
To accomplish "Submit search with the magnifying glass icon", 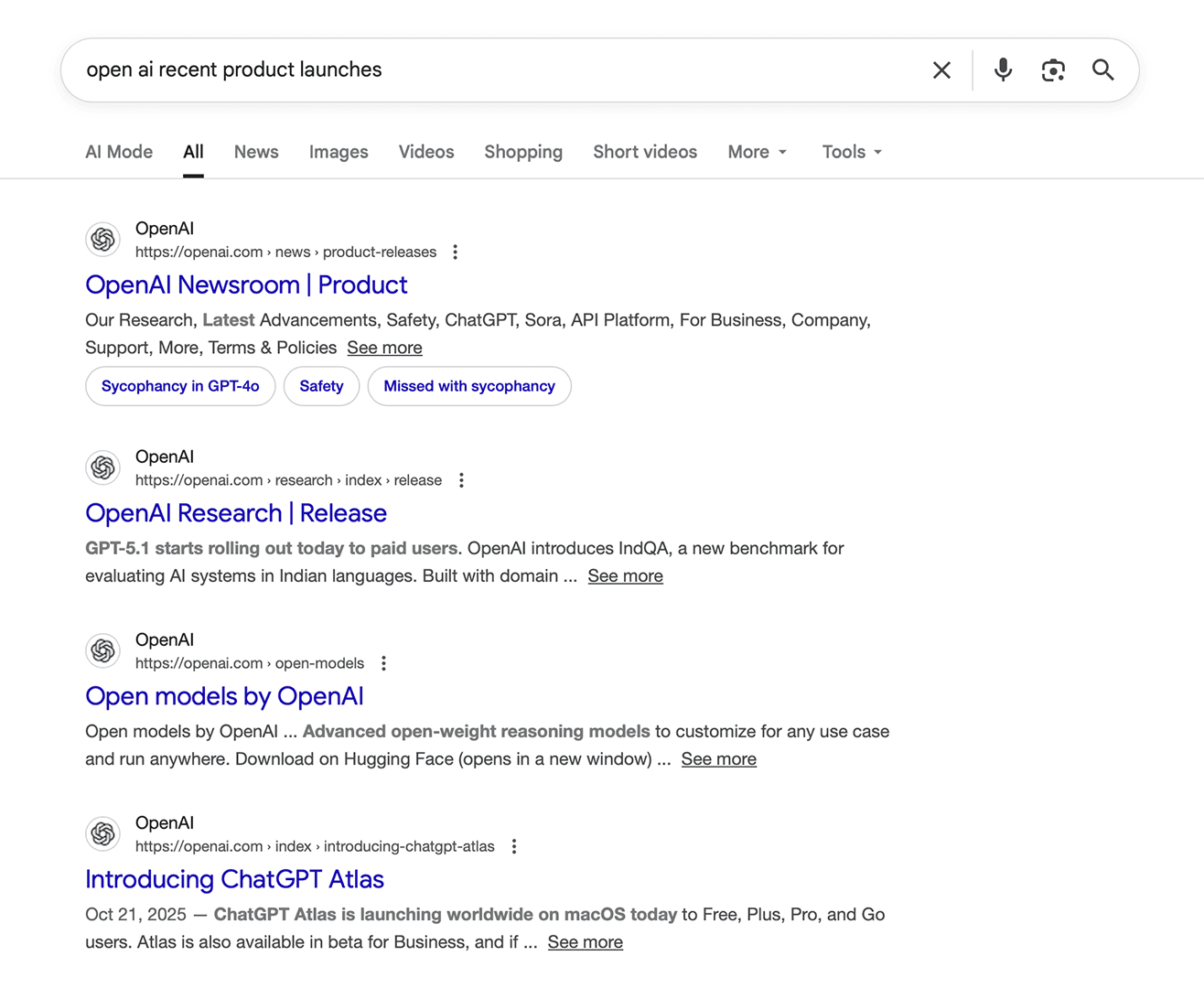I will [1103, 70].
